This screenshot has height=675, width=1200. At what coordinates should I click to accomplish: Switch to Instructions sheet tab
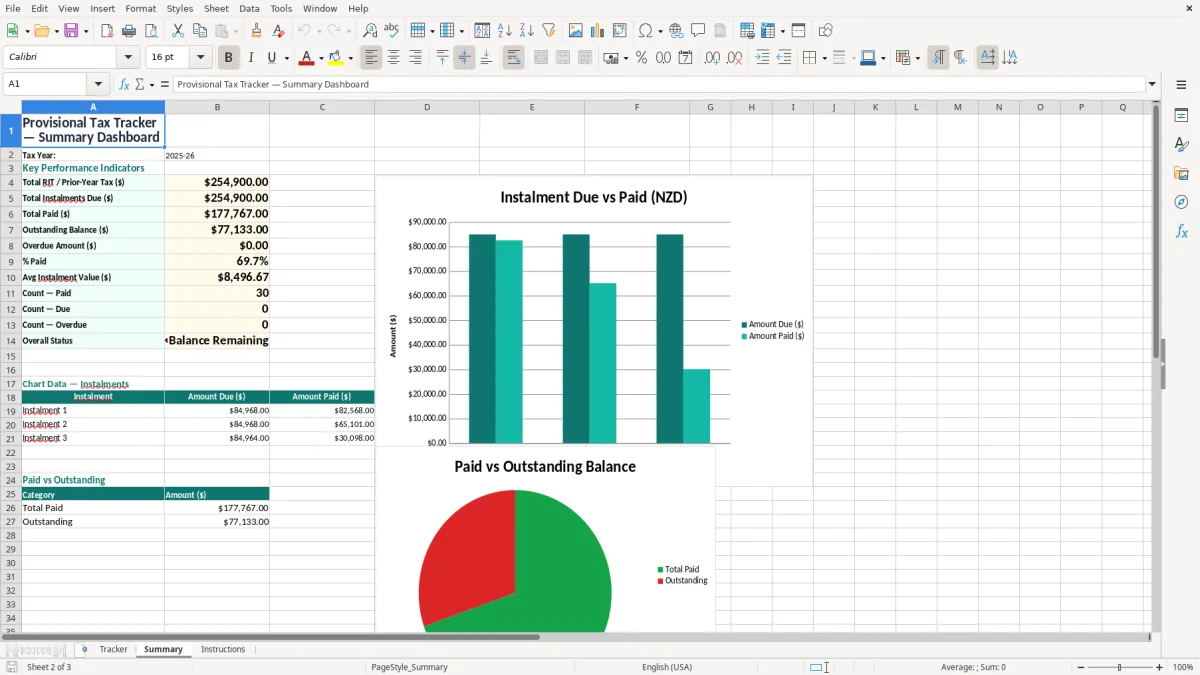223,649
